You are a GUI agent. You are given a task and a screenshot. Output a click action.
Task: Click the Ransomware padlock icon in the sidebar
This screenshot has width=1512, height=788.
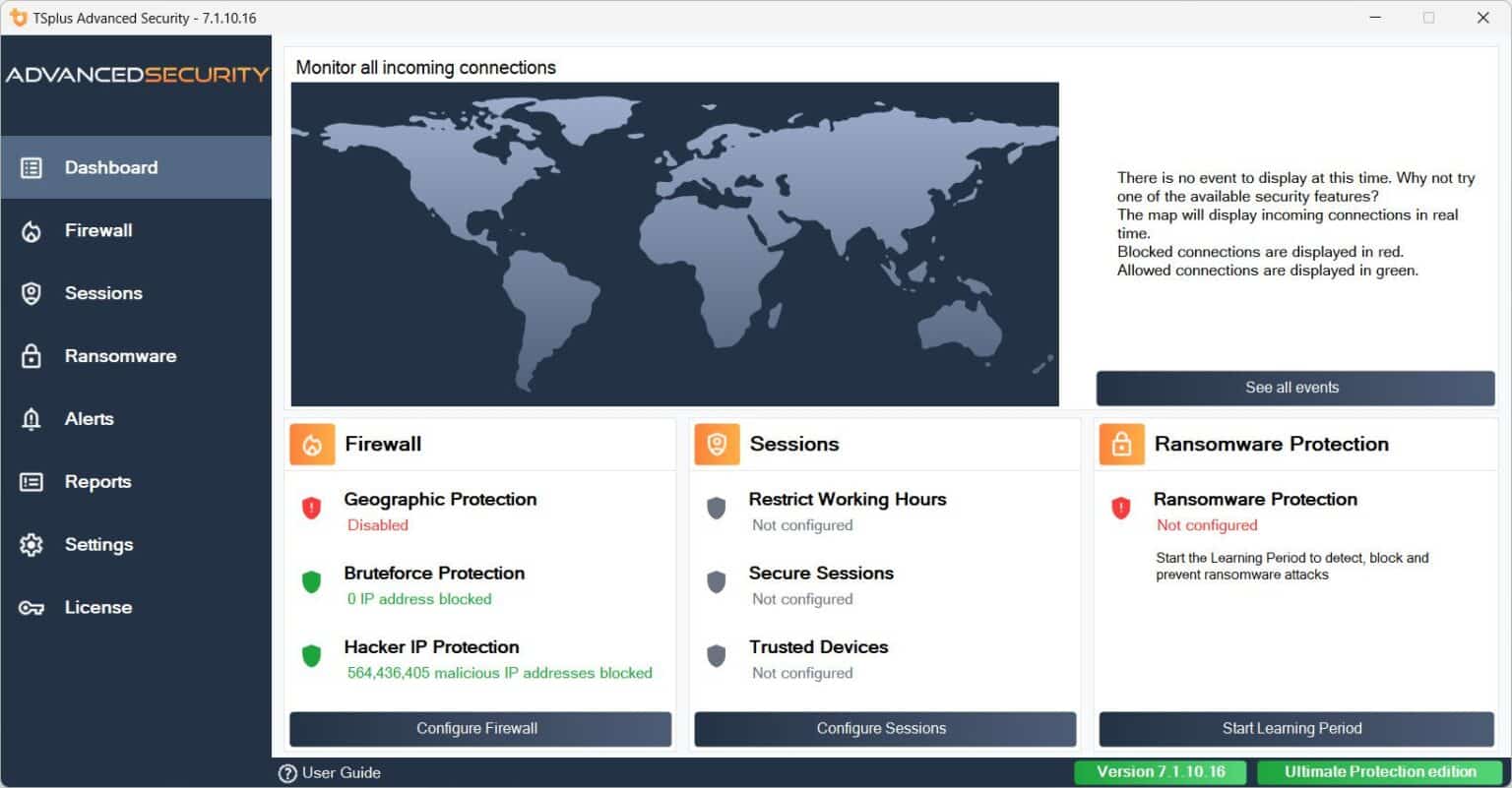31,356
